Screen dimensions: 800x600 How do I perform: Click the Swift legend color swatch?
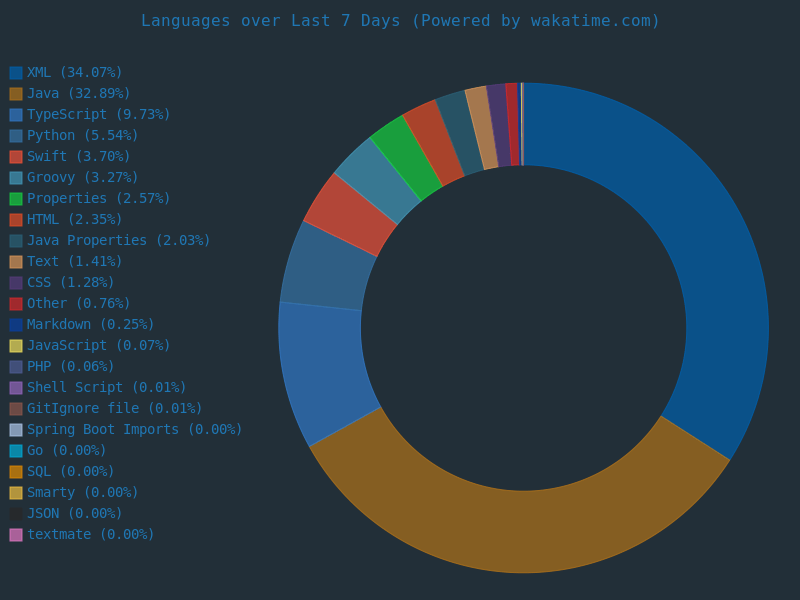click(16, 157)
